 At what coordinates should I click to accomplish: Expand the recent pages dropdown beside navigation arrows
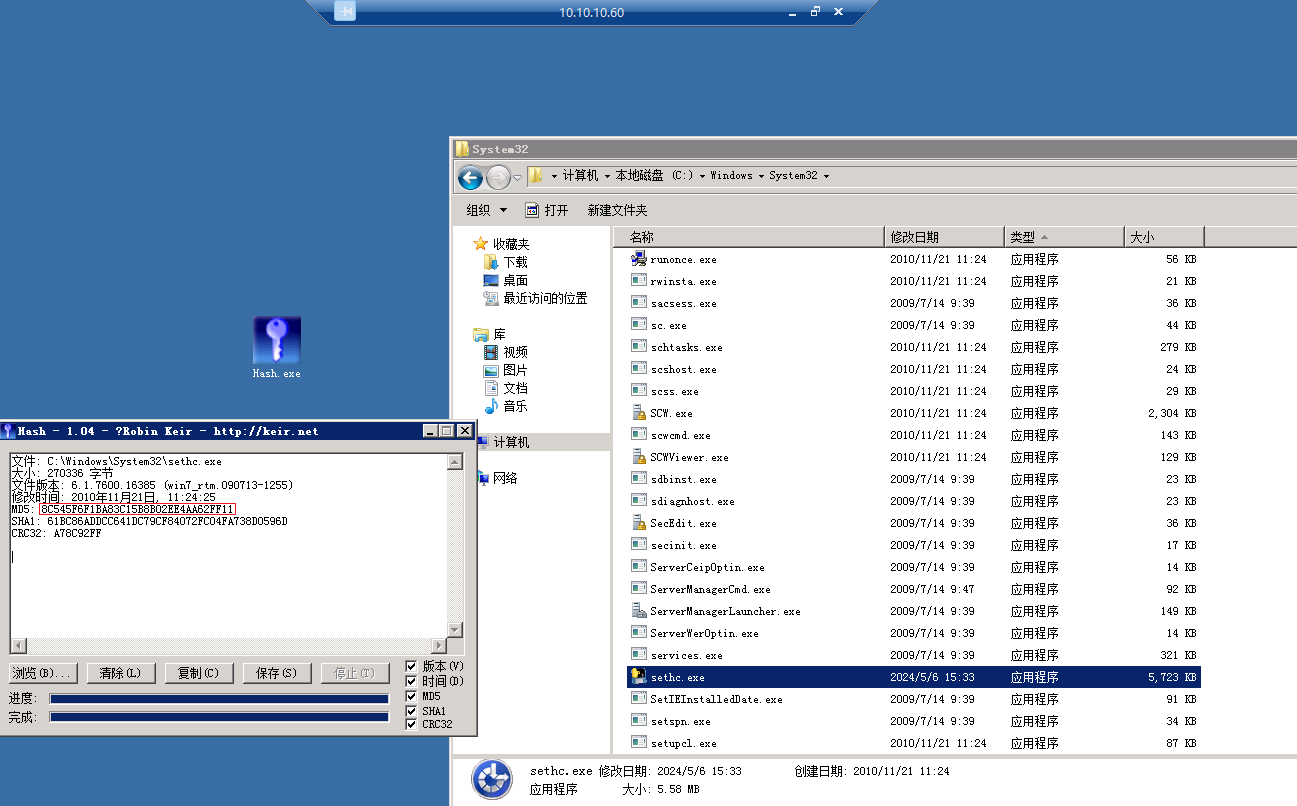pos(518,177)
